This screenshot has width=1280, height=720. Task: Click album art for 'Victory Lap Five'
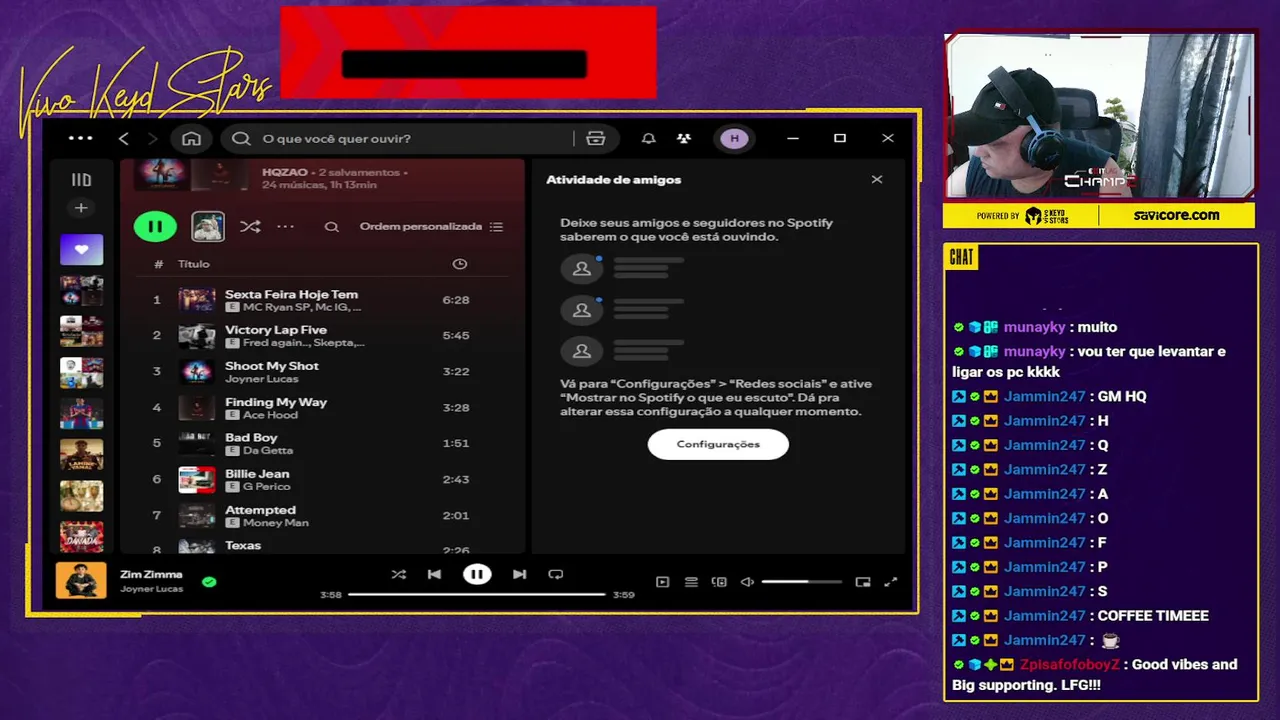tap(197, 336)
